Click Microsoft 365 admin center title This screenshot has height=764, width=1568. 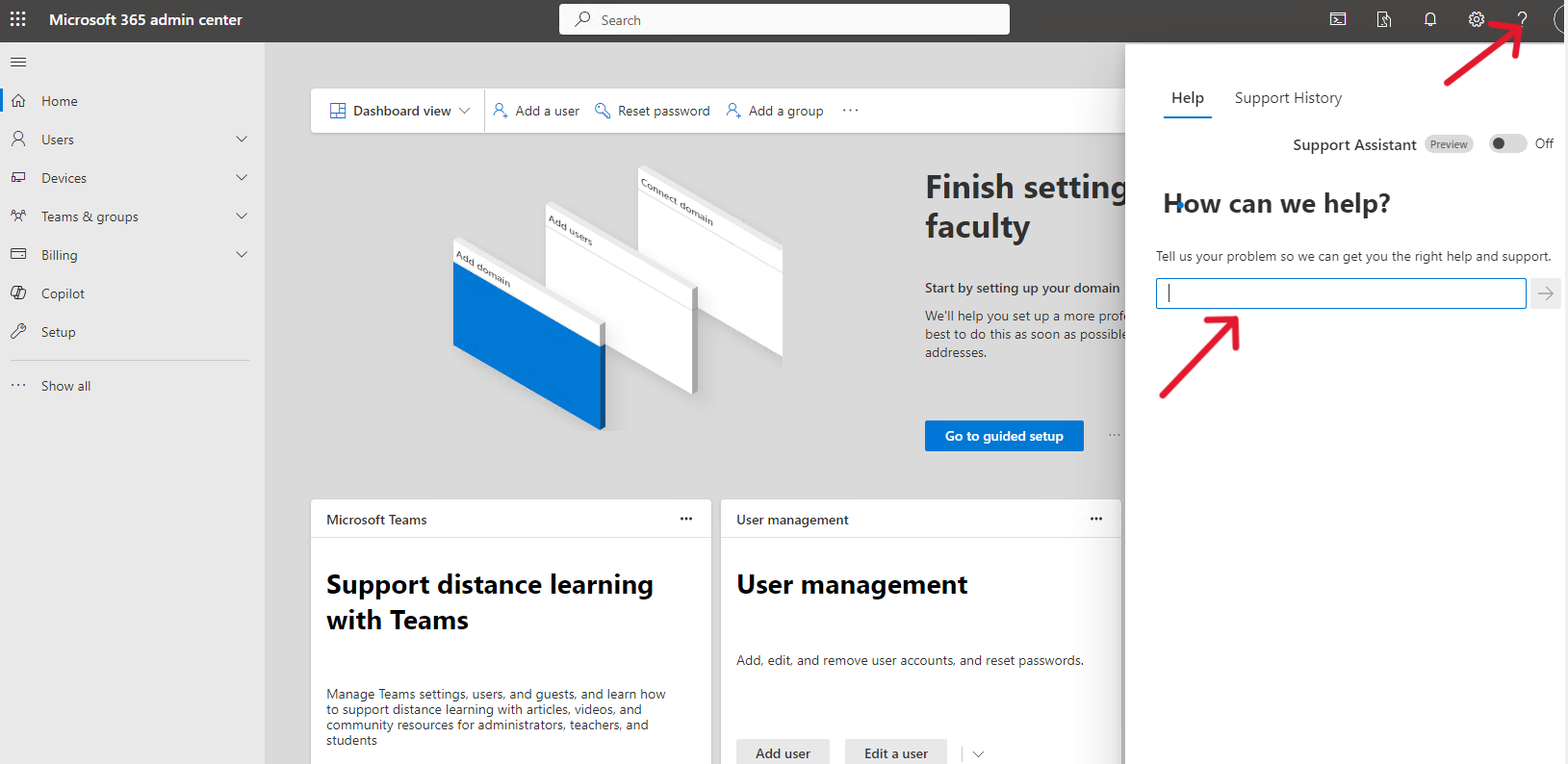click(x=145, y=19)
